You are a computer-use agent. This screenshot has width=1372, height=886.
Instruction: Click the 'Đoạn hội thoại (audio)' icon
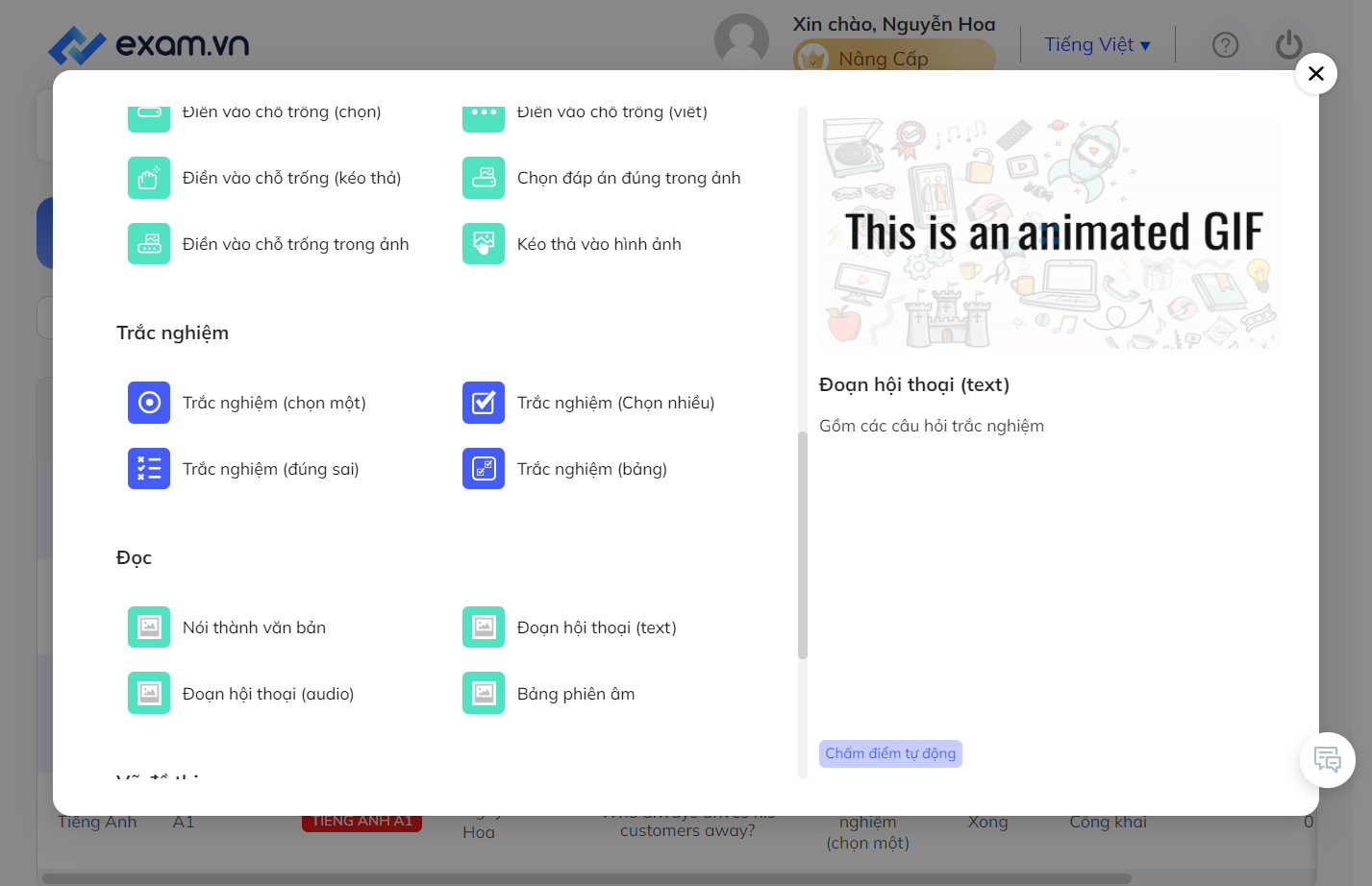tap(149, 694)
